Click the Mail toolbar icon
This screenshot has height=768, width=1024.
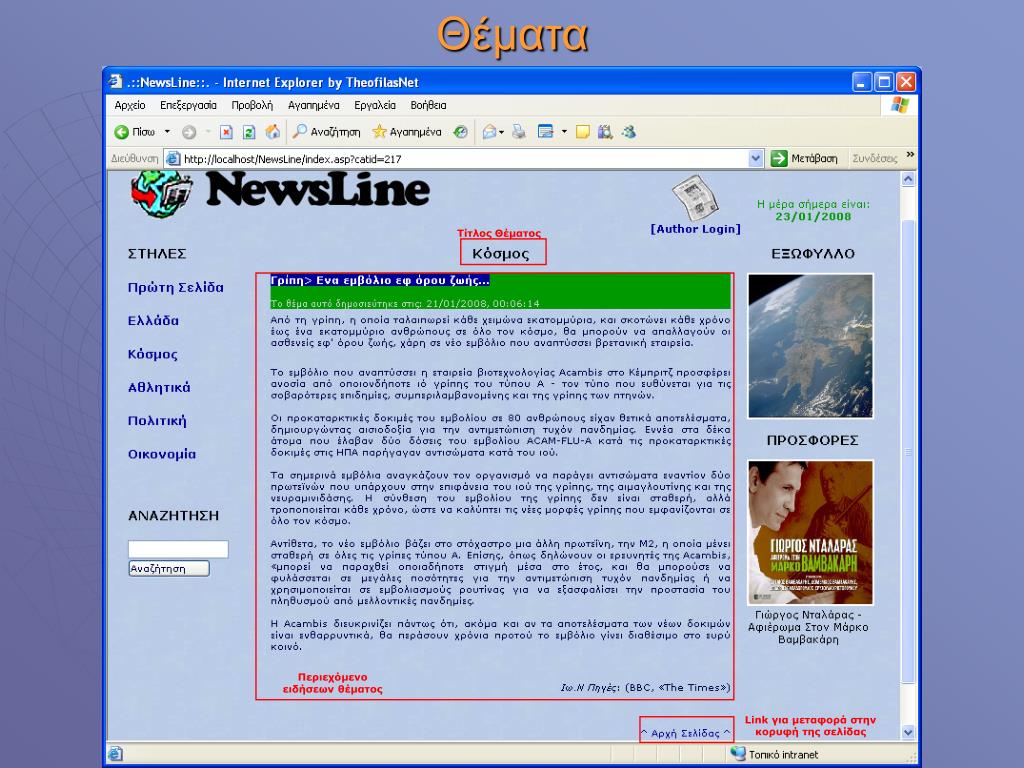(x=490, y=133)
